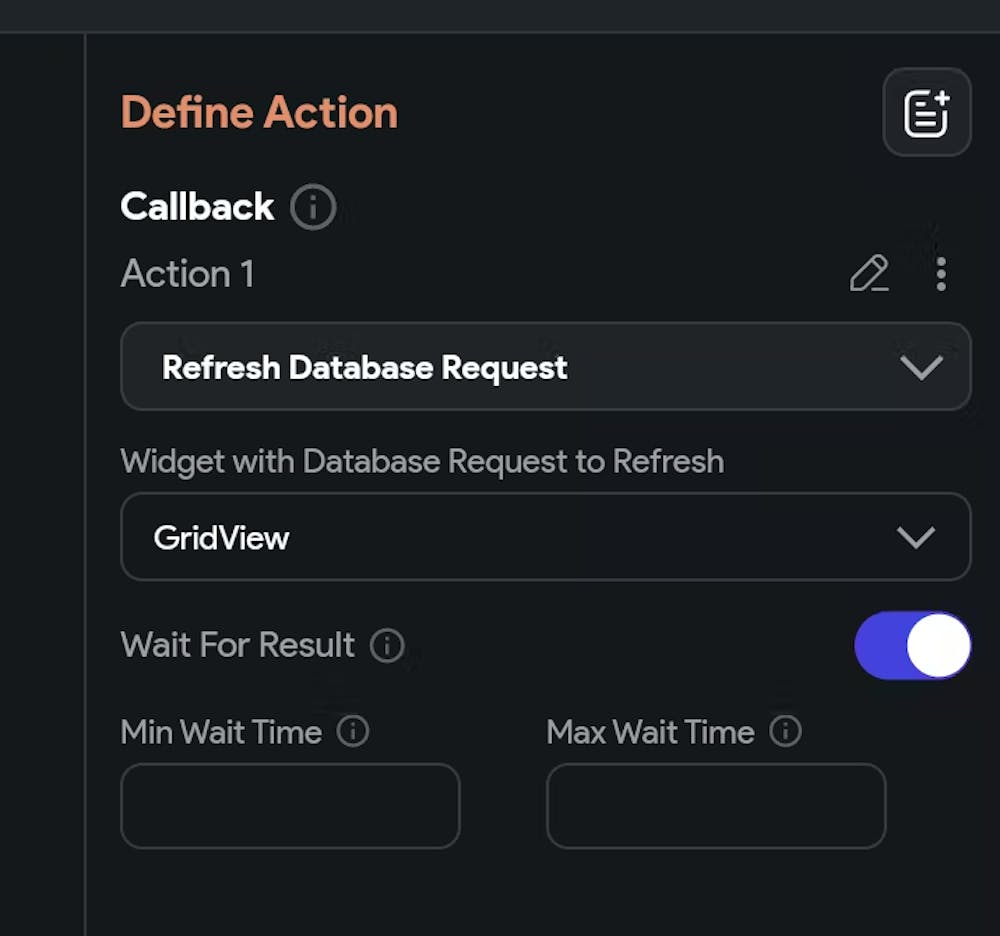Click the Callback section label
Viewport: 1000px width, 936px height.
tap(197, 207)
